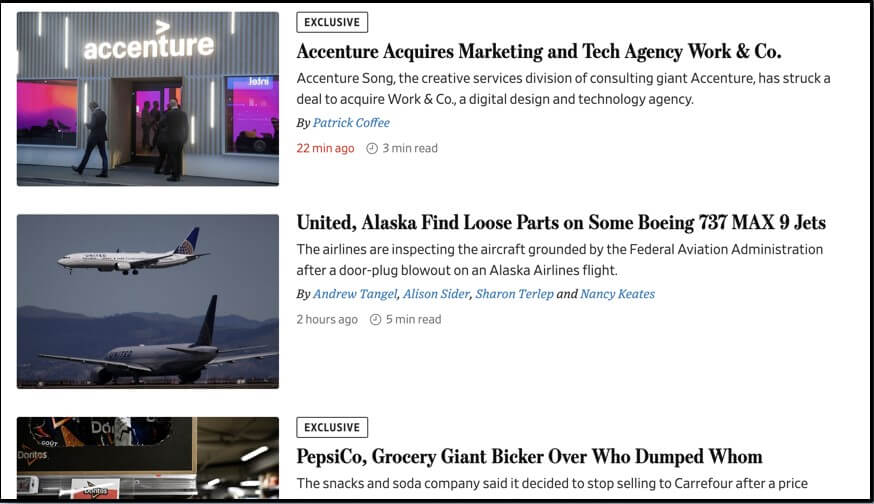This screenshot has width=874, height=504.
Task: View author Andrew Tangel's profile
Action: coord(355,294)
